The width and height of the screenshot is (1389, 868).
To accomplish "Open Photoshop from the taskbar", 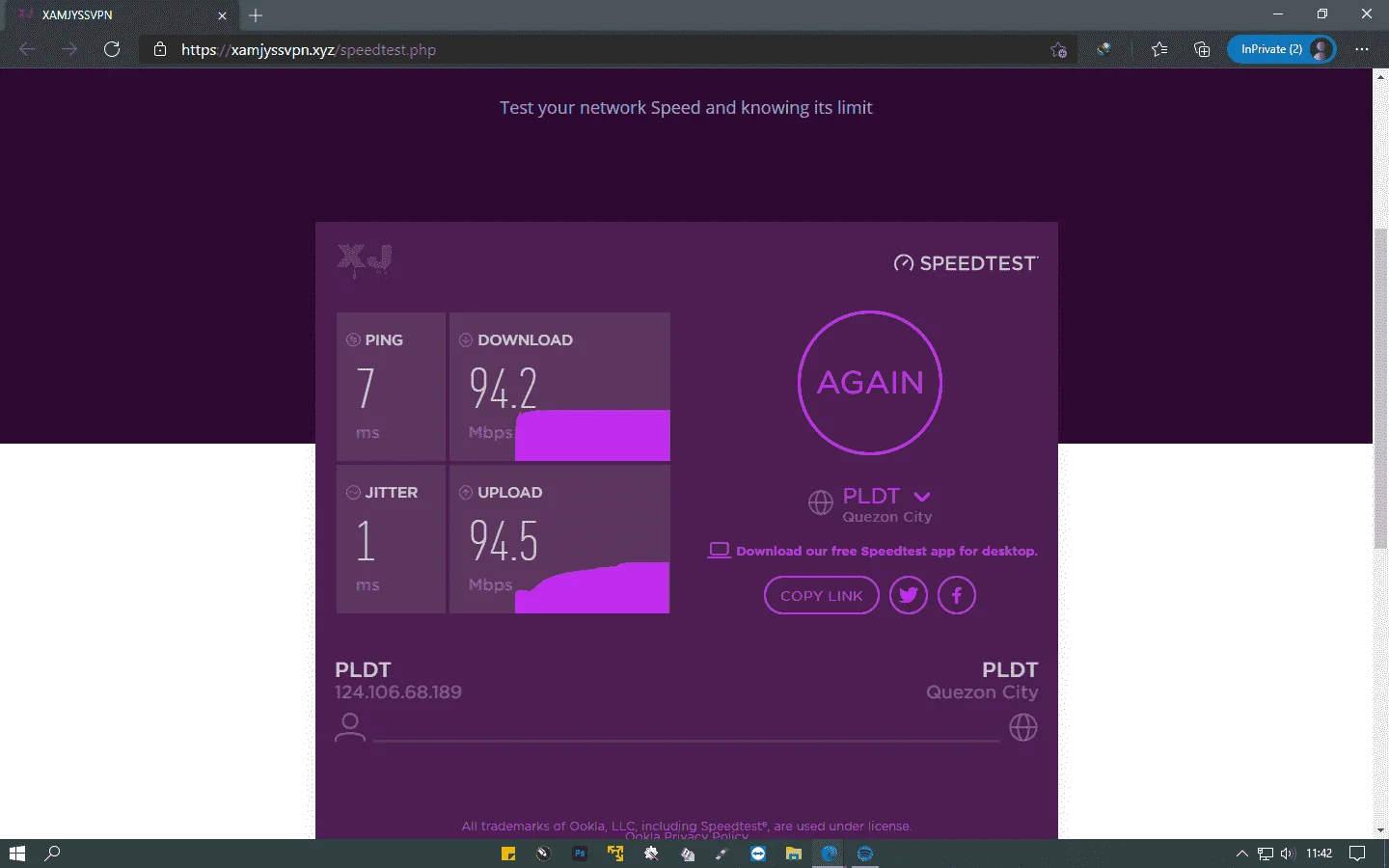I will pos(580,854).
